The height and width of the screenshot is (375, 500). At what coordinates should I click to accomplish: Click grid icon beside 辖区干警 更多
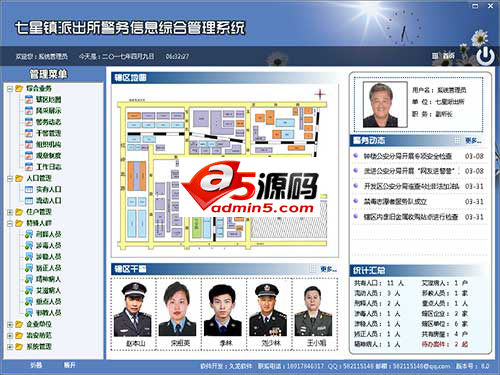pos(313,269)
